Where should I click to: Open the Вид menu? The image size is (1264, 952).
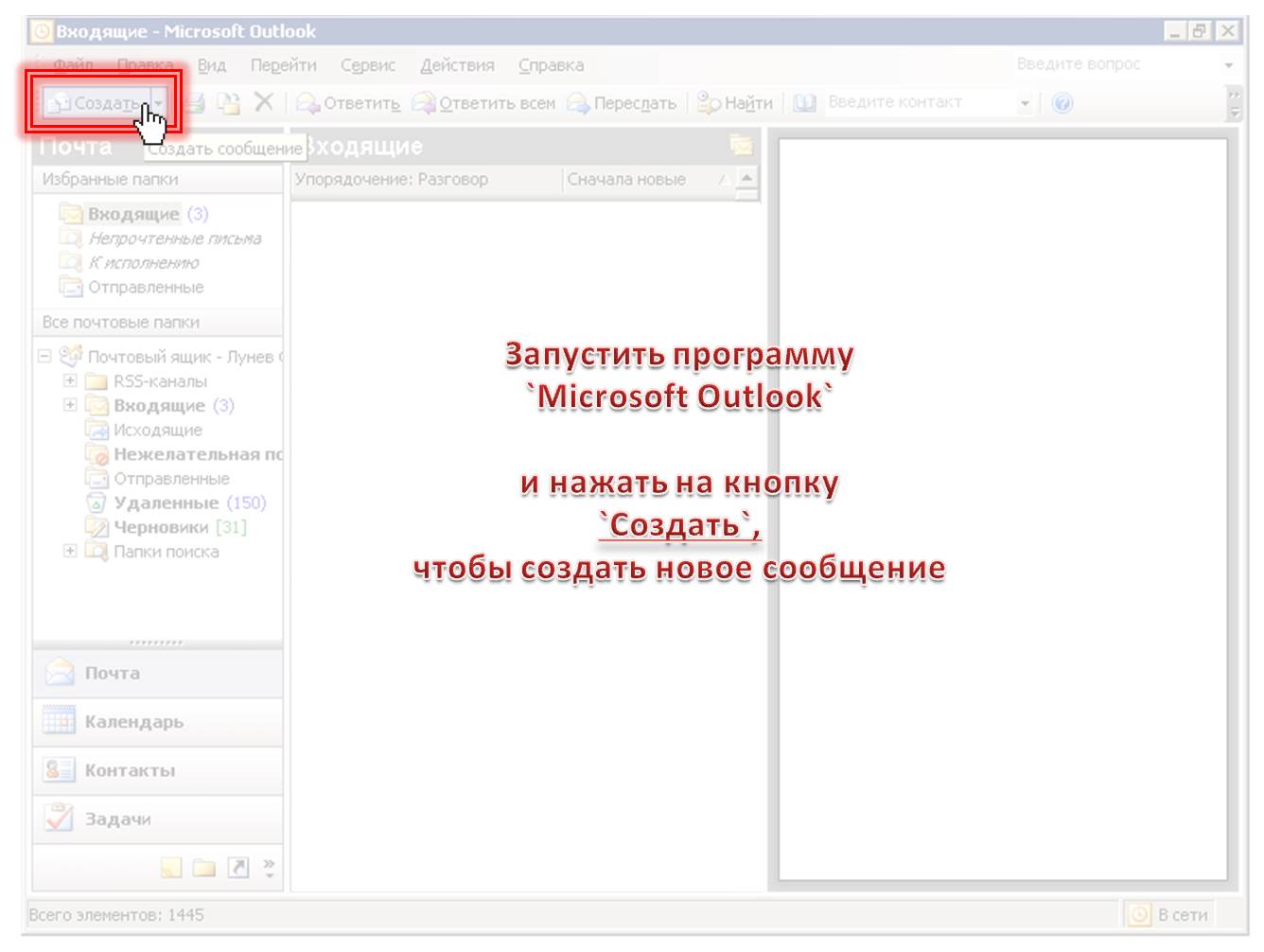click(212, 65)
